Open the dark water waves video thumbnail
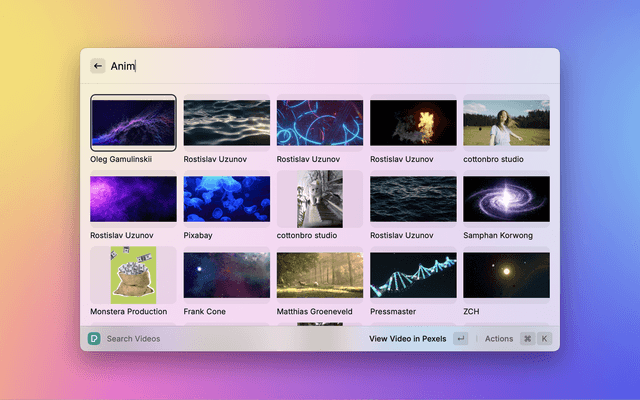640x400 pixels. tap(226, 123)
